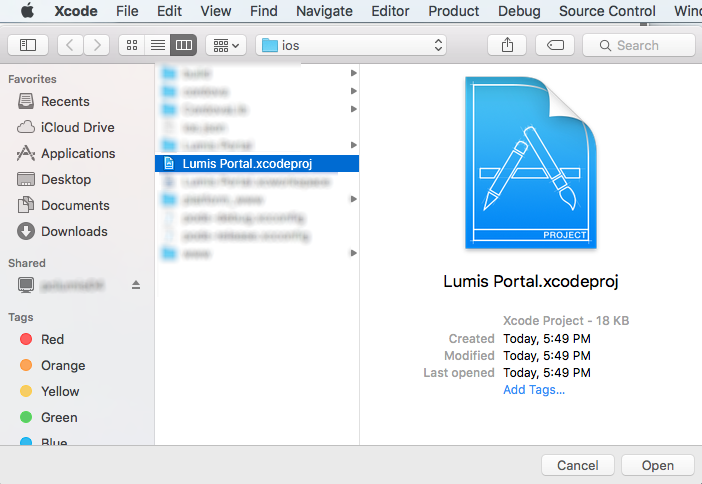This screenshot has width=702, height=484.
Task: Click the Edit Tags toolbar button
Action: (555, 45)
